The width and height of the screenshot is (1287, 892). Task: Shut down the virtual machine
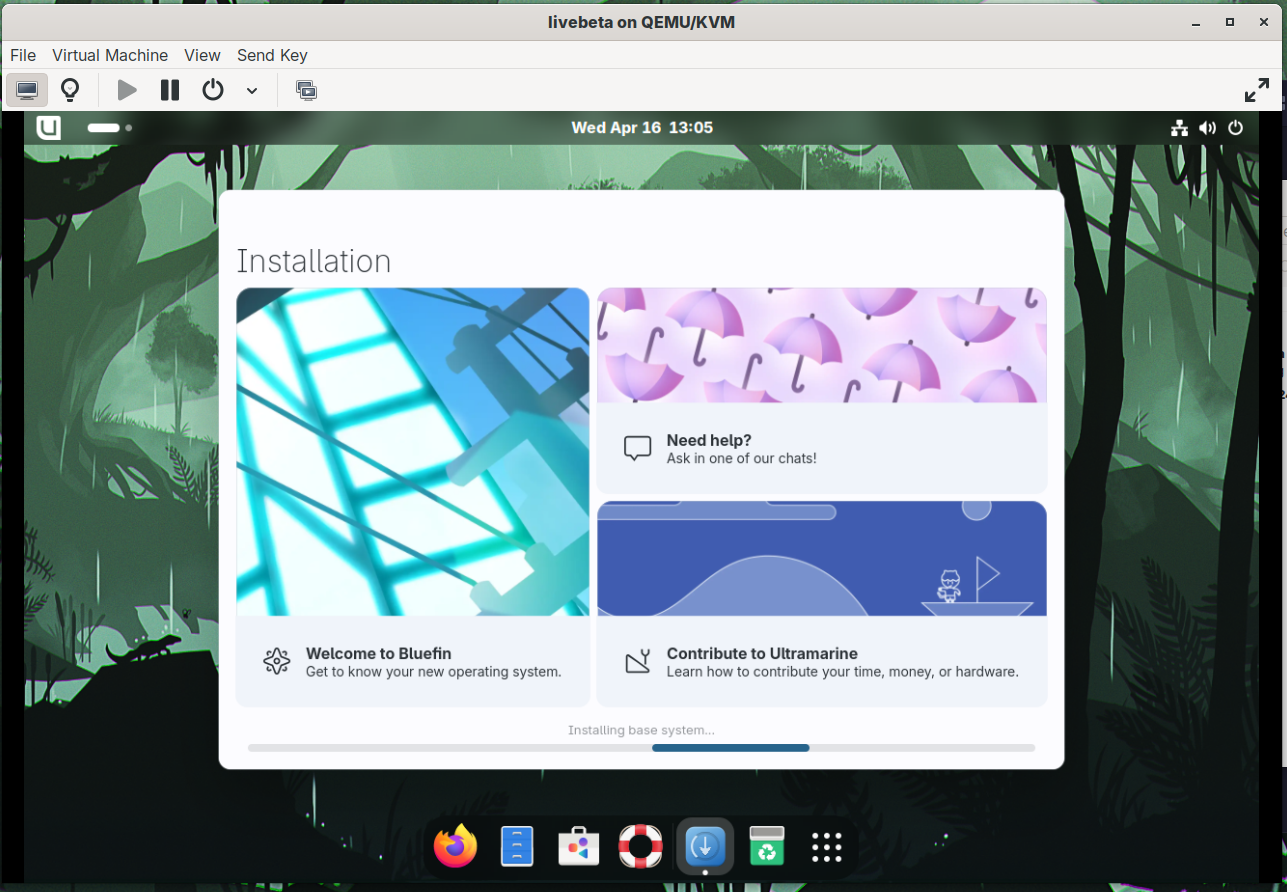[213, 90]
